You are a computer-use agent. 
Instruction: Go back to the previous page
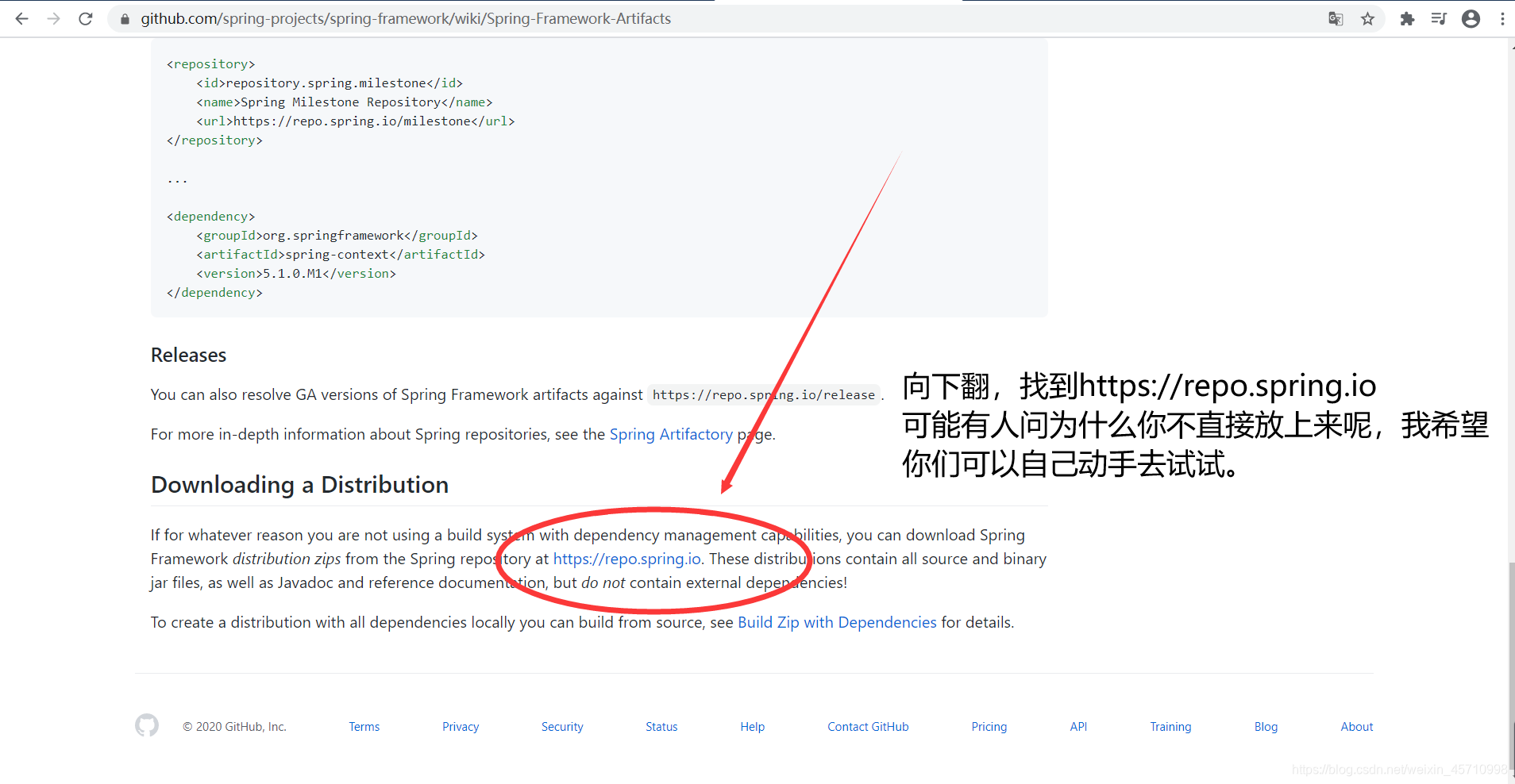pyautogui.click(x=21, y=18)
